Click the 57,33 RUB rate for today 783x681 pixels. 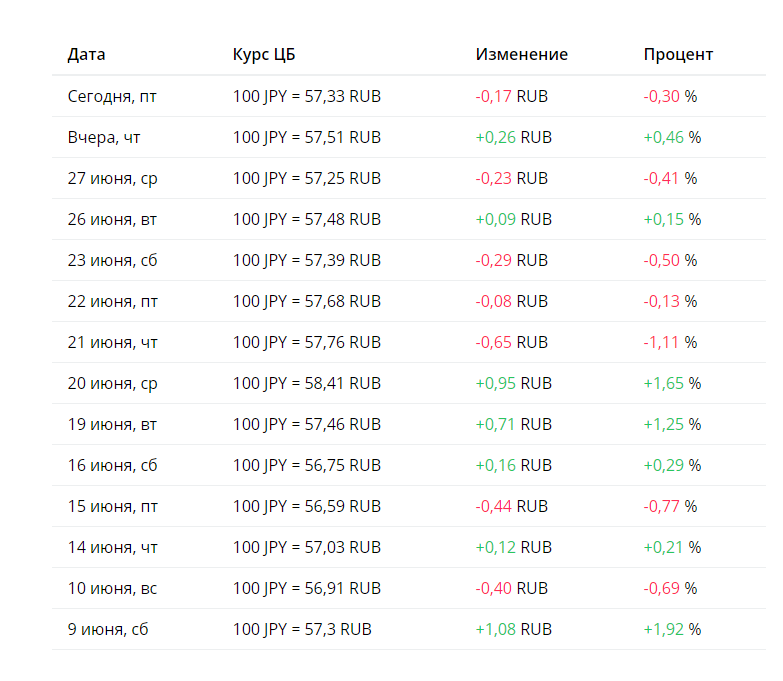307,97
